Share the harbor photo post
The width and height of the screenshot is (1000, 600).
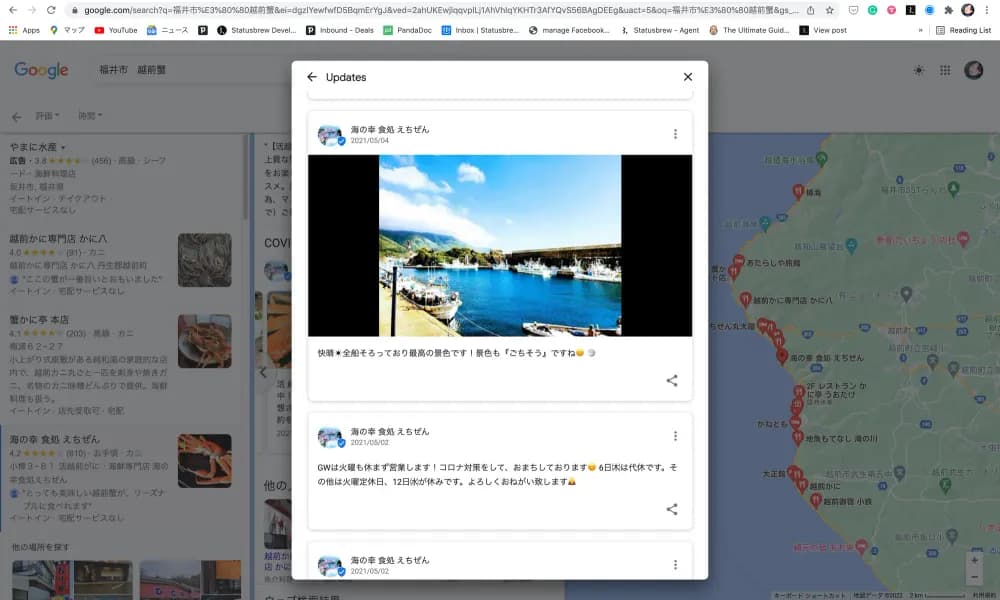(x=672, y=381)
